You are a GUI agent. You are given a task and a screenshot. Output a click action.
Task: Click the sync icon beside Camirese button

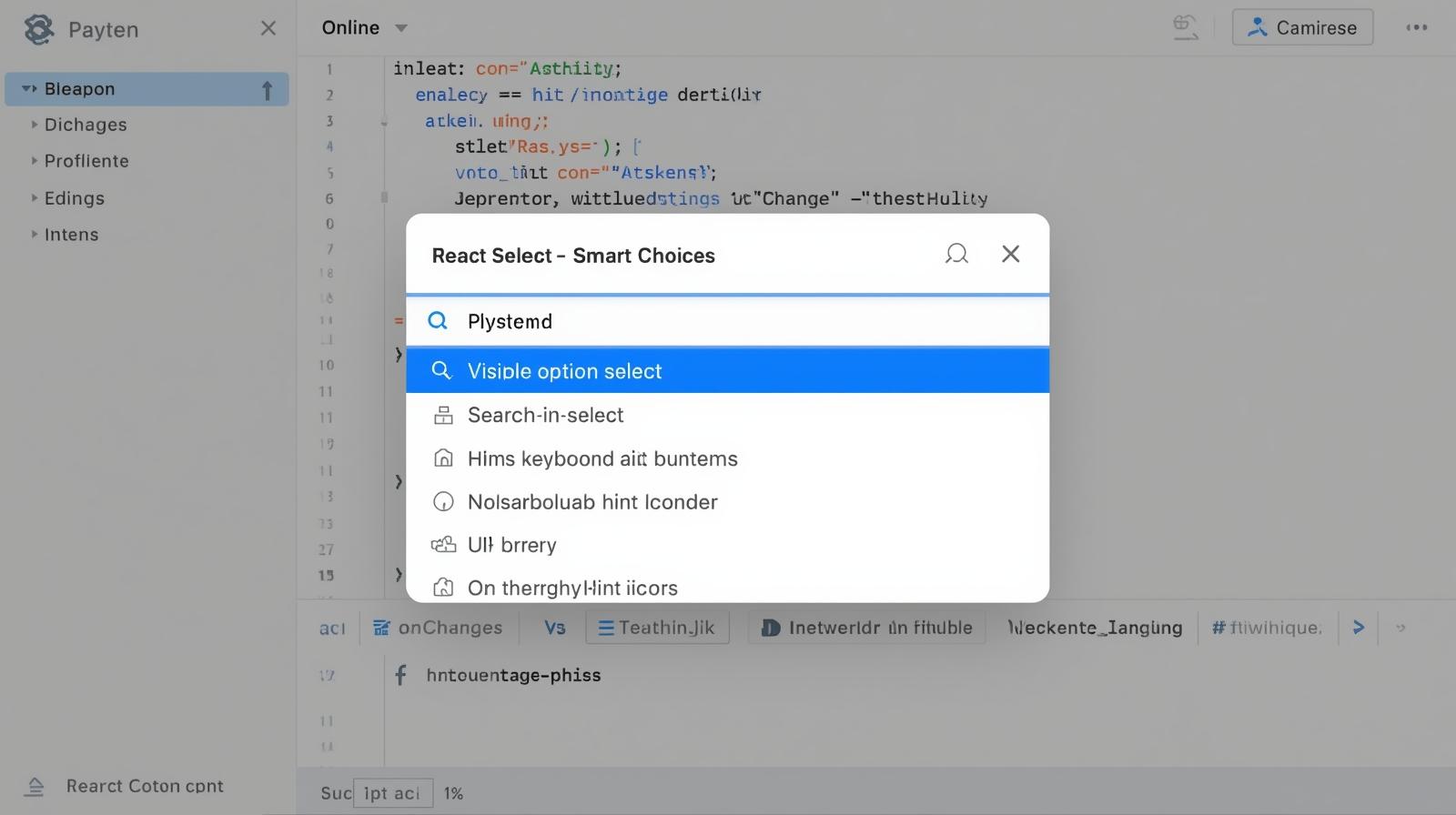pos(1185,27)
